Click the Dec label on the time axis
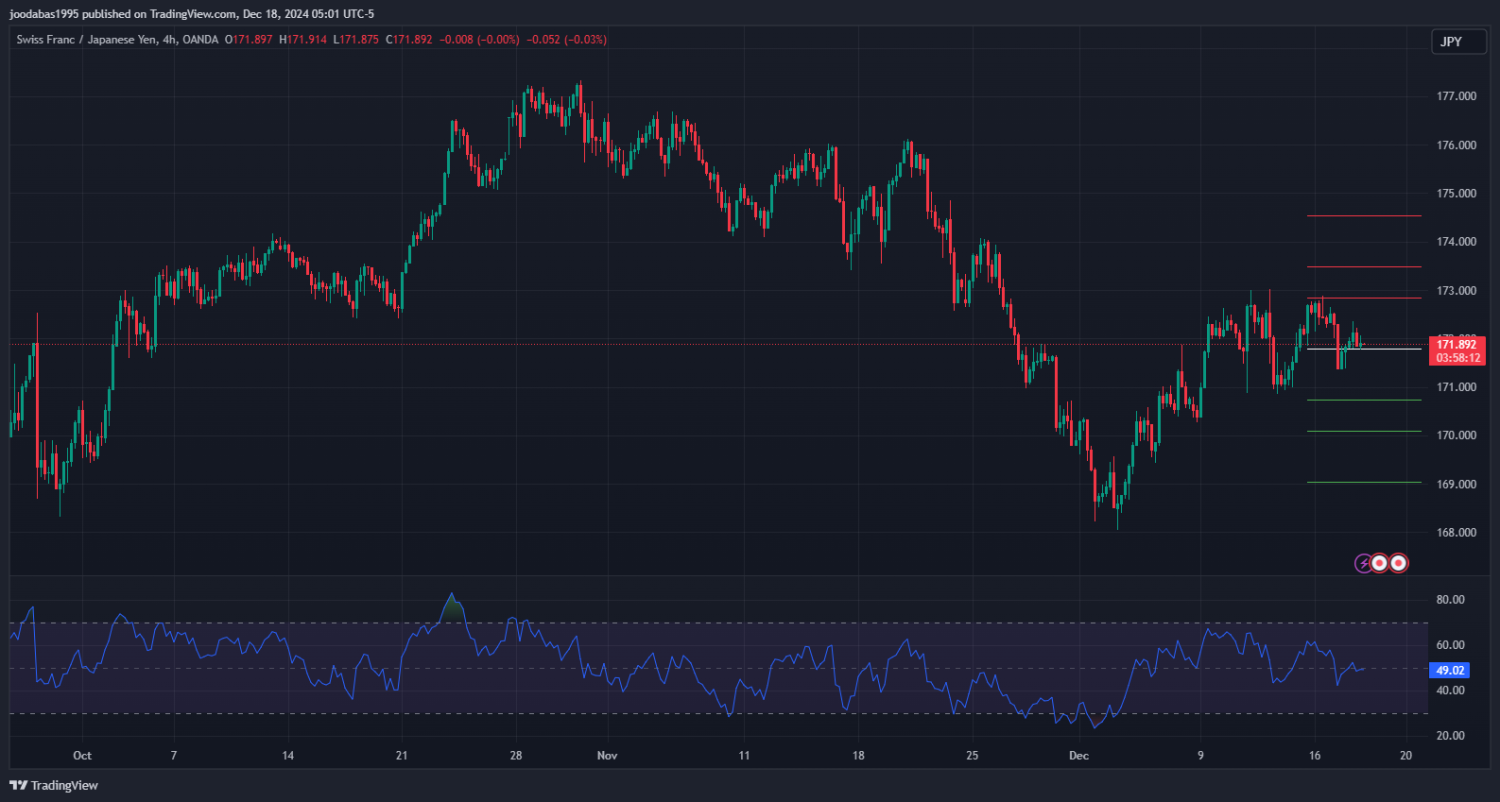1500x802 pixels. click(1079, 756)
